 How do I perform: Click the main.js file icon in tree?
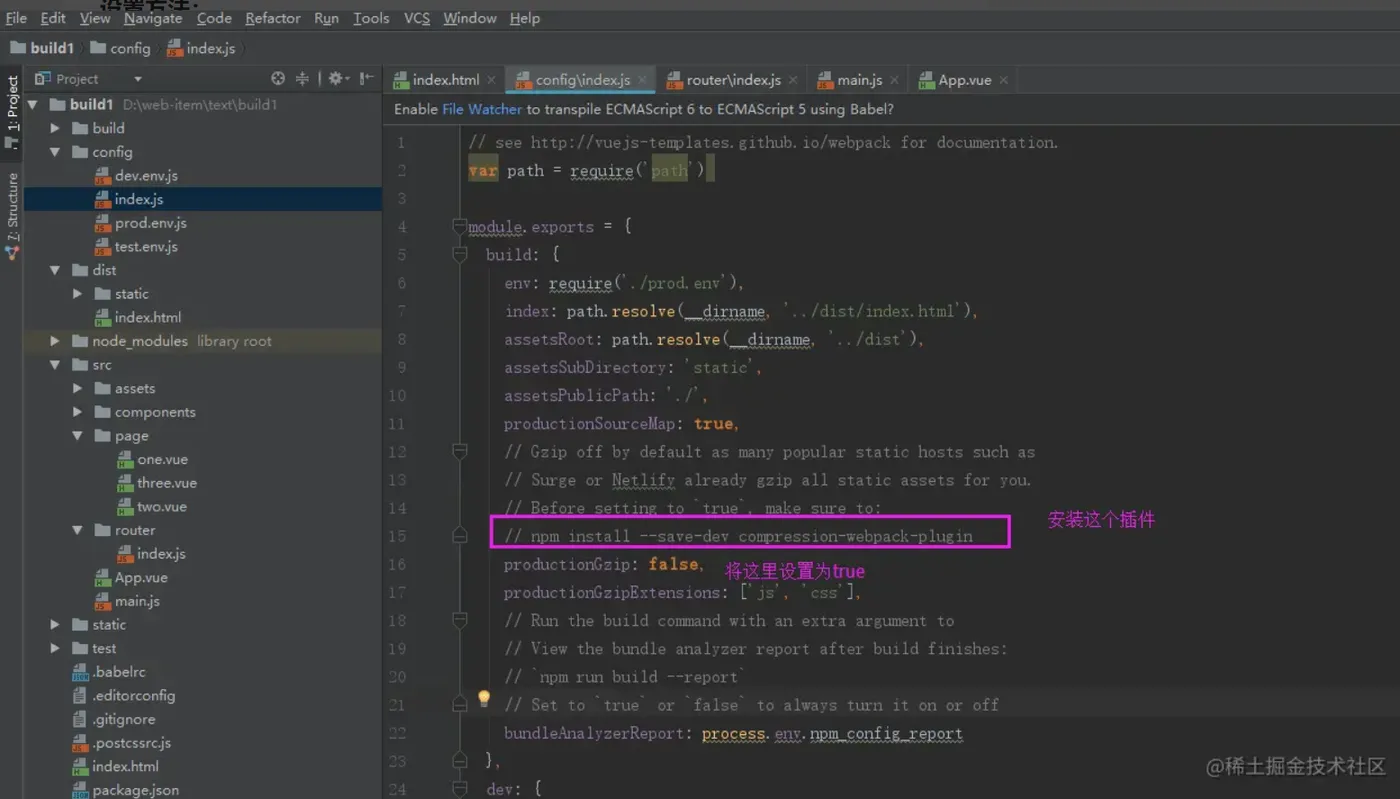coord(103,602)
